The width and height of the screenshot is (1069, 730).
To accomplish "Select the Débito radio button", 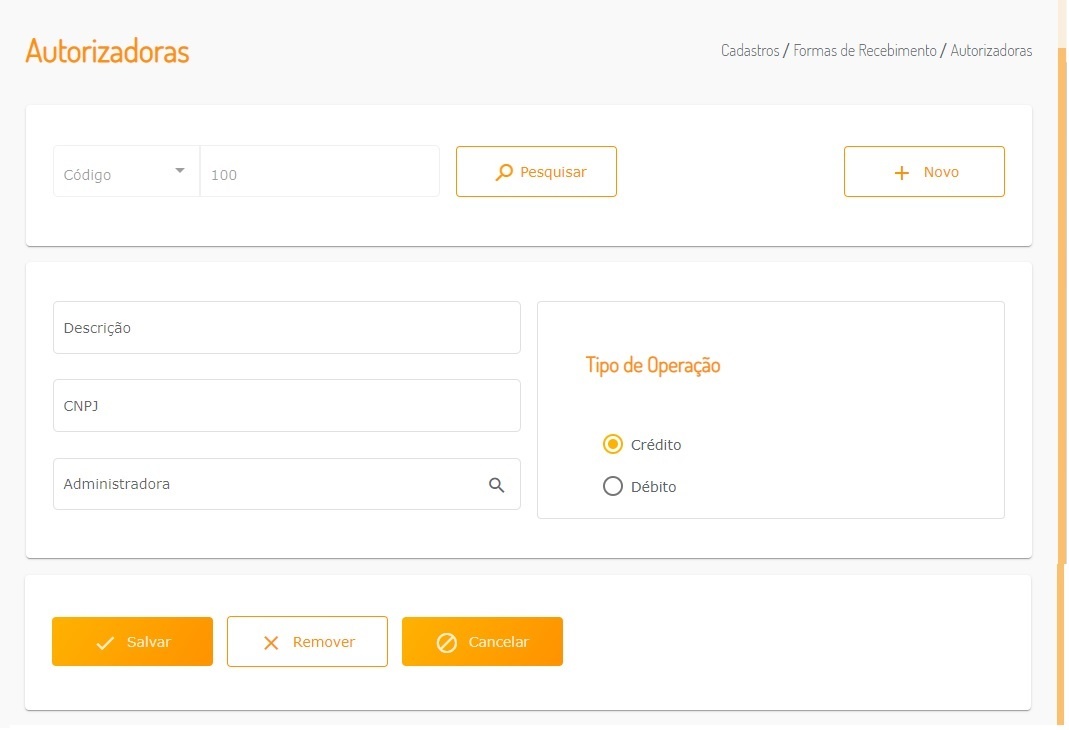I will click(613, 487).
